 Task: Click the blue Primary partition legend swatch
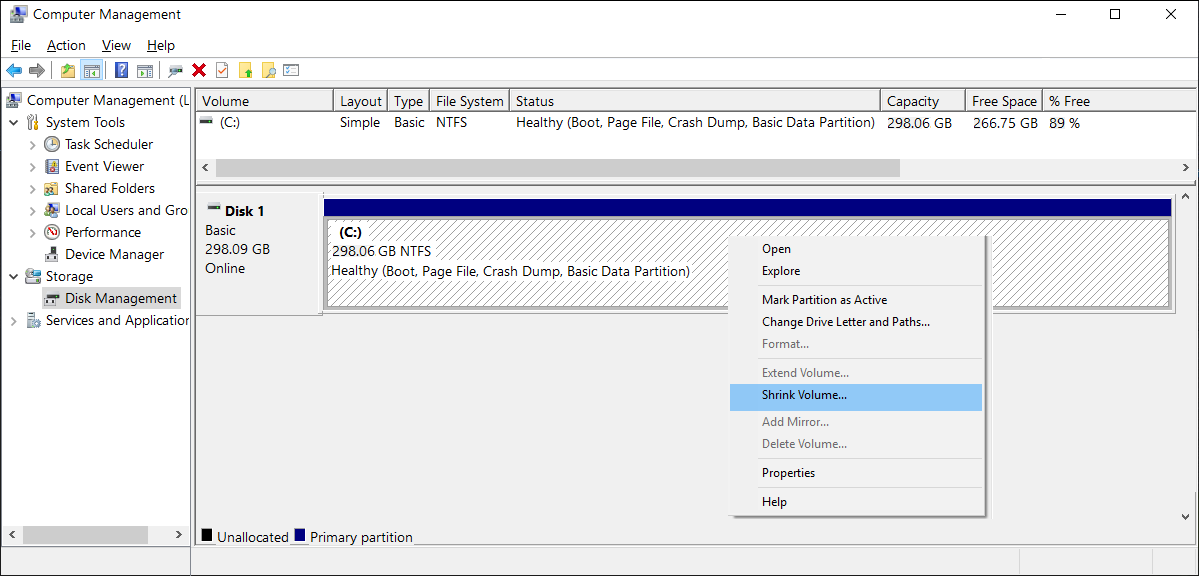(x=301, y=536)
